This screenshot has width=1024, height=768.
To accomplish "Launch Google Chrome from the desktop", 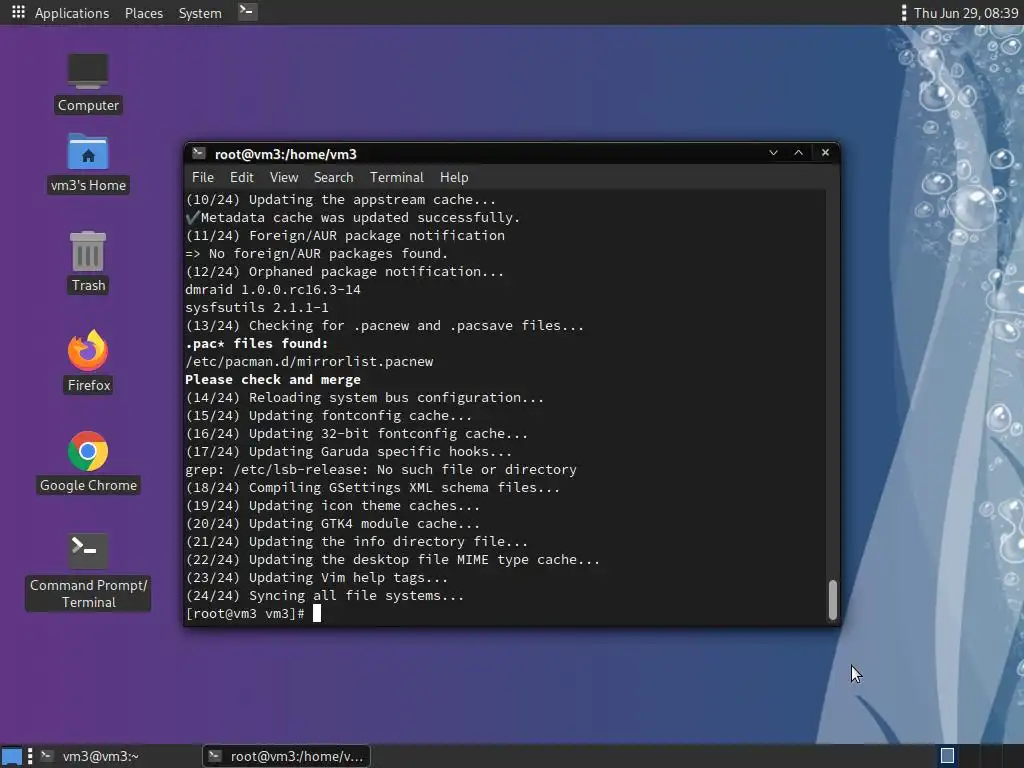I will 88,462.
